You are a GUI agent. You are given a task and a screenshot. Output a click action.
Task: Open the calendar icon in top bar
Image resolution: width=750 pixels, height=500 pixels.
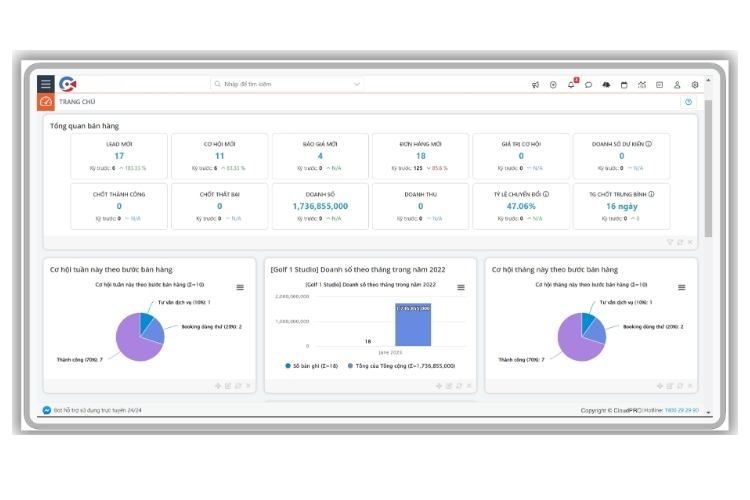[x=624, y=85]
